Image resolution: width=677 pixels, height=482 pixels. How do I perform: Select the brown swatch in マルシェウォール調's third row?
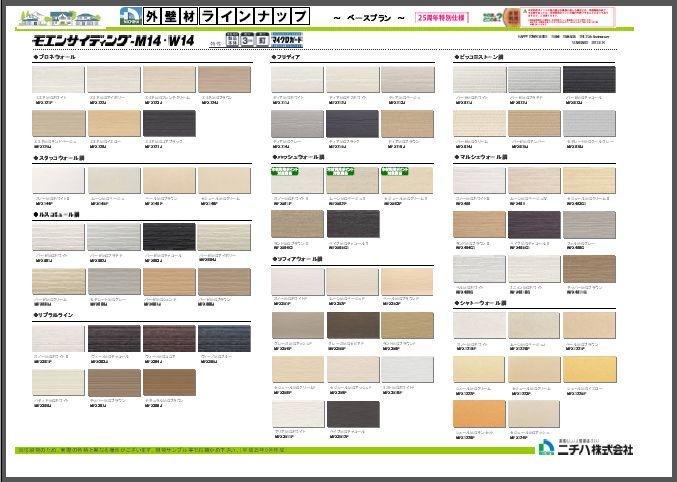[589, 269]
